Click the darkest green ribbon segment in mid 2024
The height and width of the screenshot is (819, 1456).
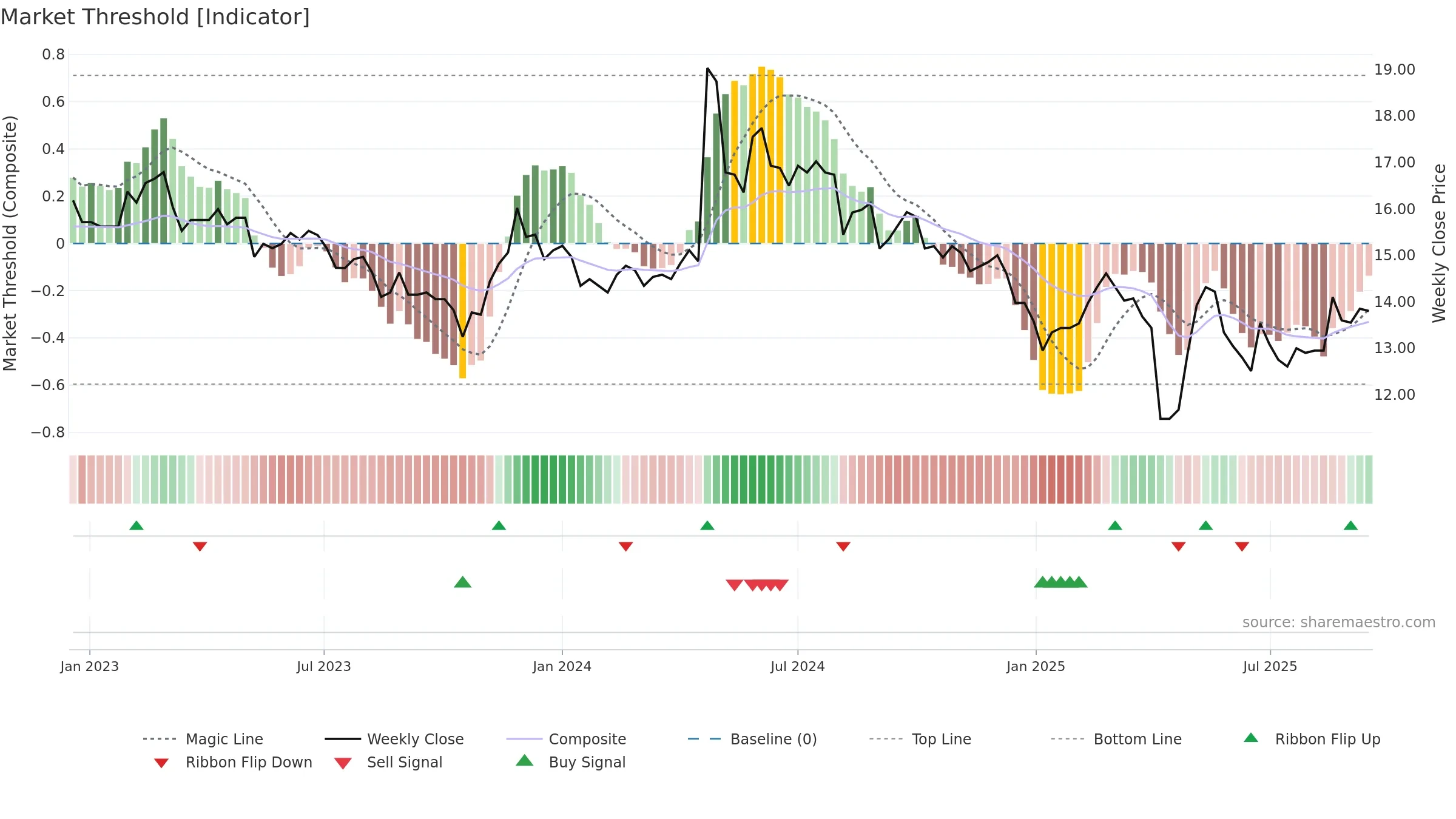pyautogui.click(x=753, y=479)
